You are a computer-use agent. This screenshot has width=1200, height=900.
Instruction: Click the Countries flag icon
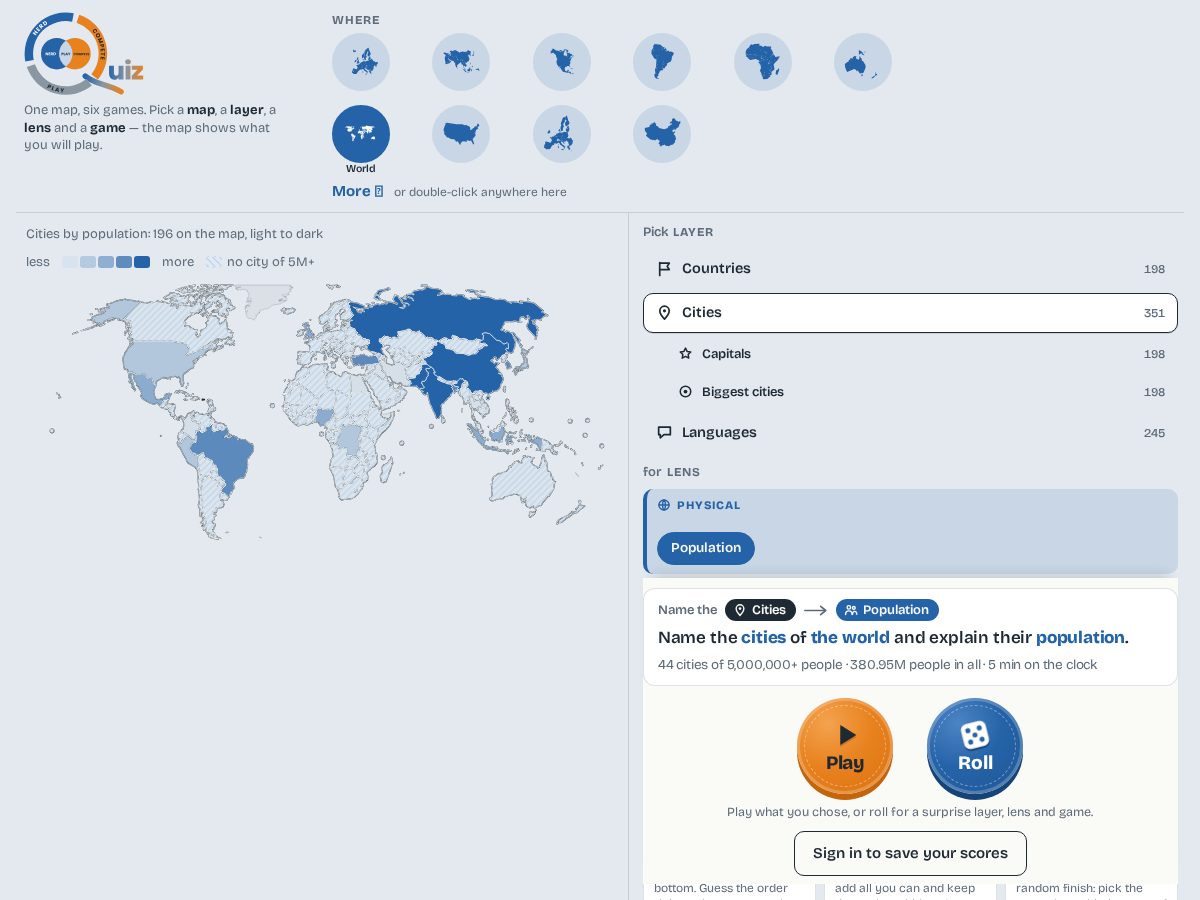(x=664, y=269)
